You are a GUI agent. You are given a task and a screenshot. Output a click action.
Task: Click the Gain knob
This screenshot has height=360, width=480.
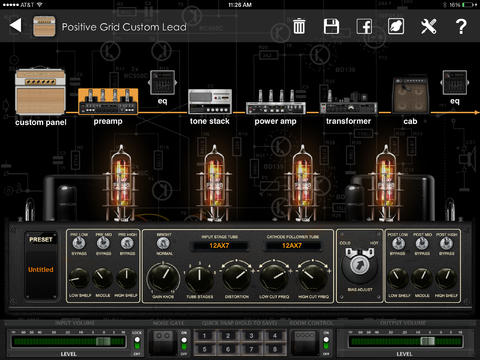tap(163, 278)
